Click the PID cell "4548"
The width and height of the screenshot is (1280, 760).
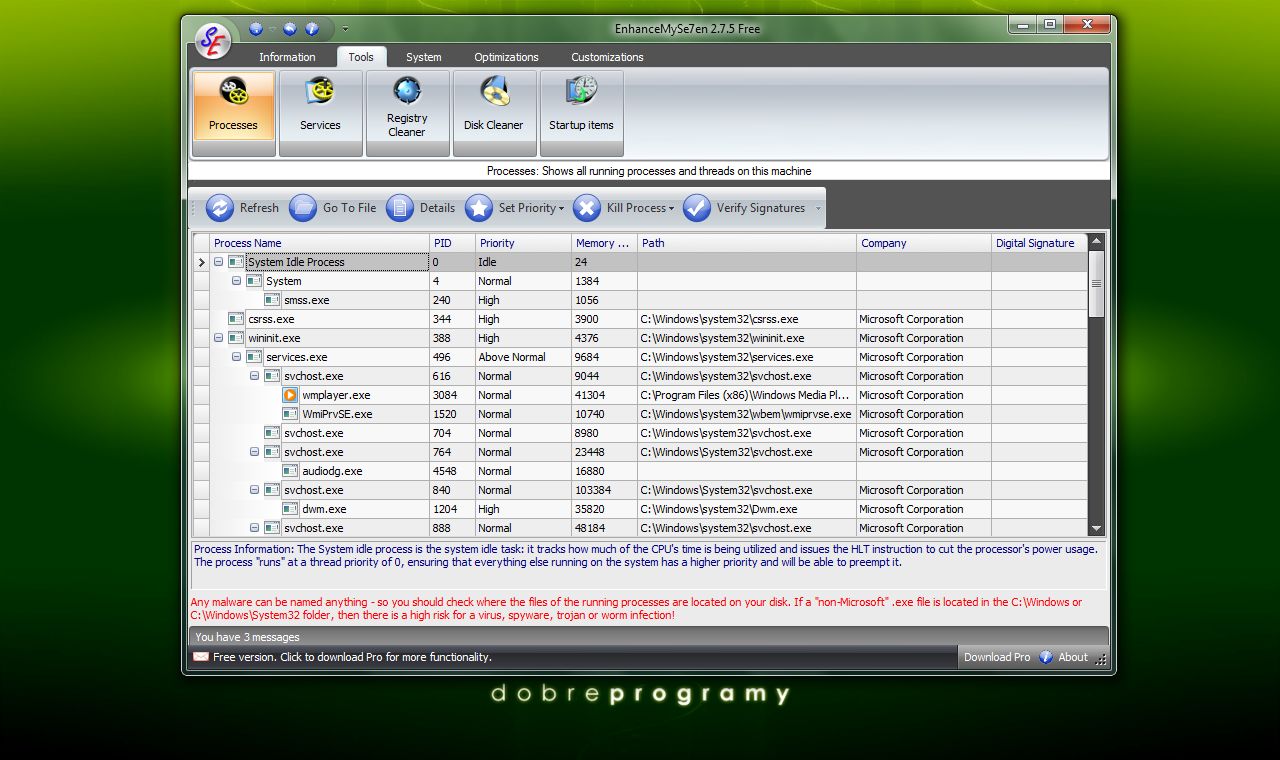tap(452, 471)
